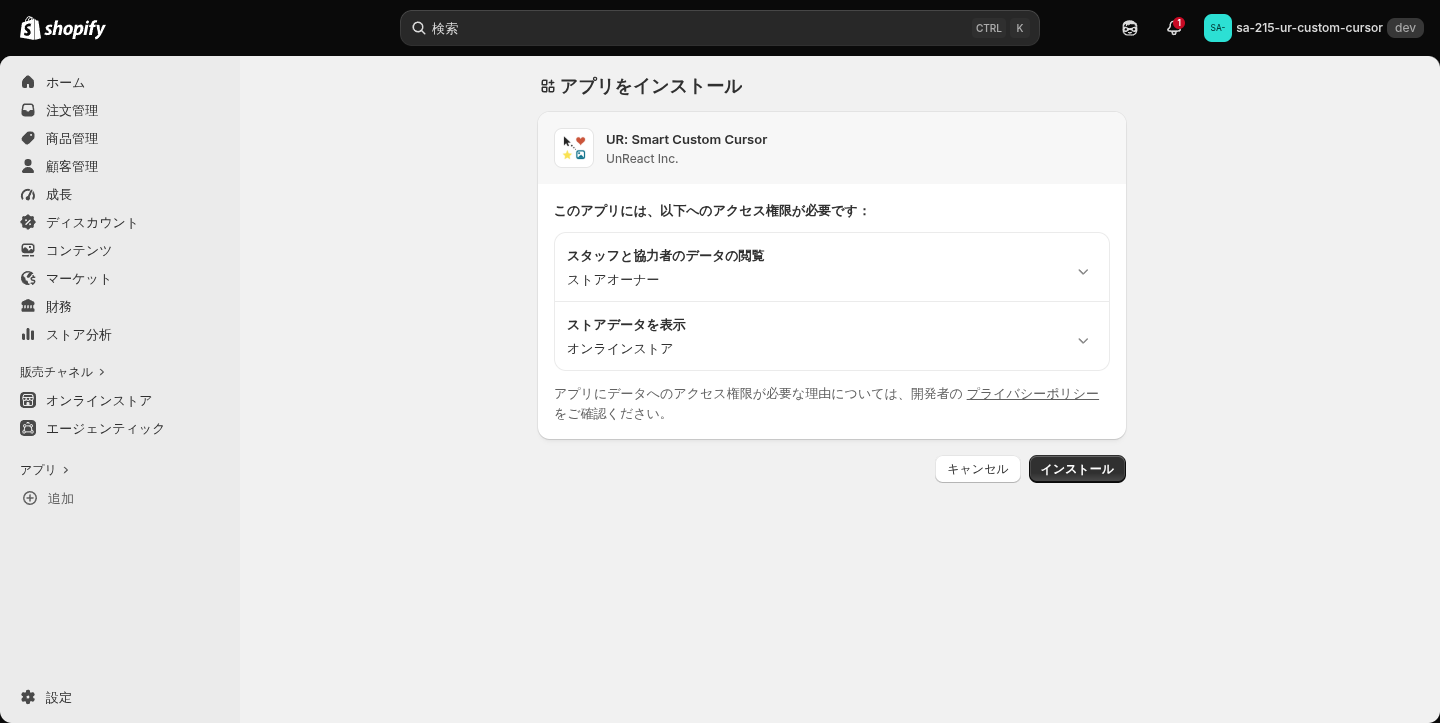Click the apps grid icon beside アプリをインストール
Screen dimensions: 1440x723
click(x=547, y=87)
